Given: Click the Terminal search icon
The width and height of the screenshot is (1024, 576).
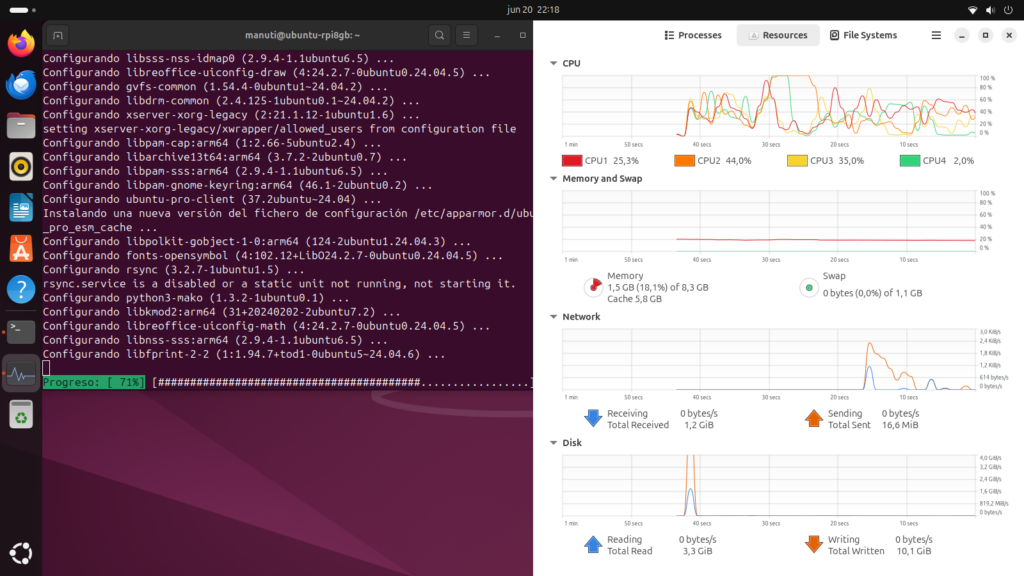Looking at the screenshot, I should tap(440, 35).
